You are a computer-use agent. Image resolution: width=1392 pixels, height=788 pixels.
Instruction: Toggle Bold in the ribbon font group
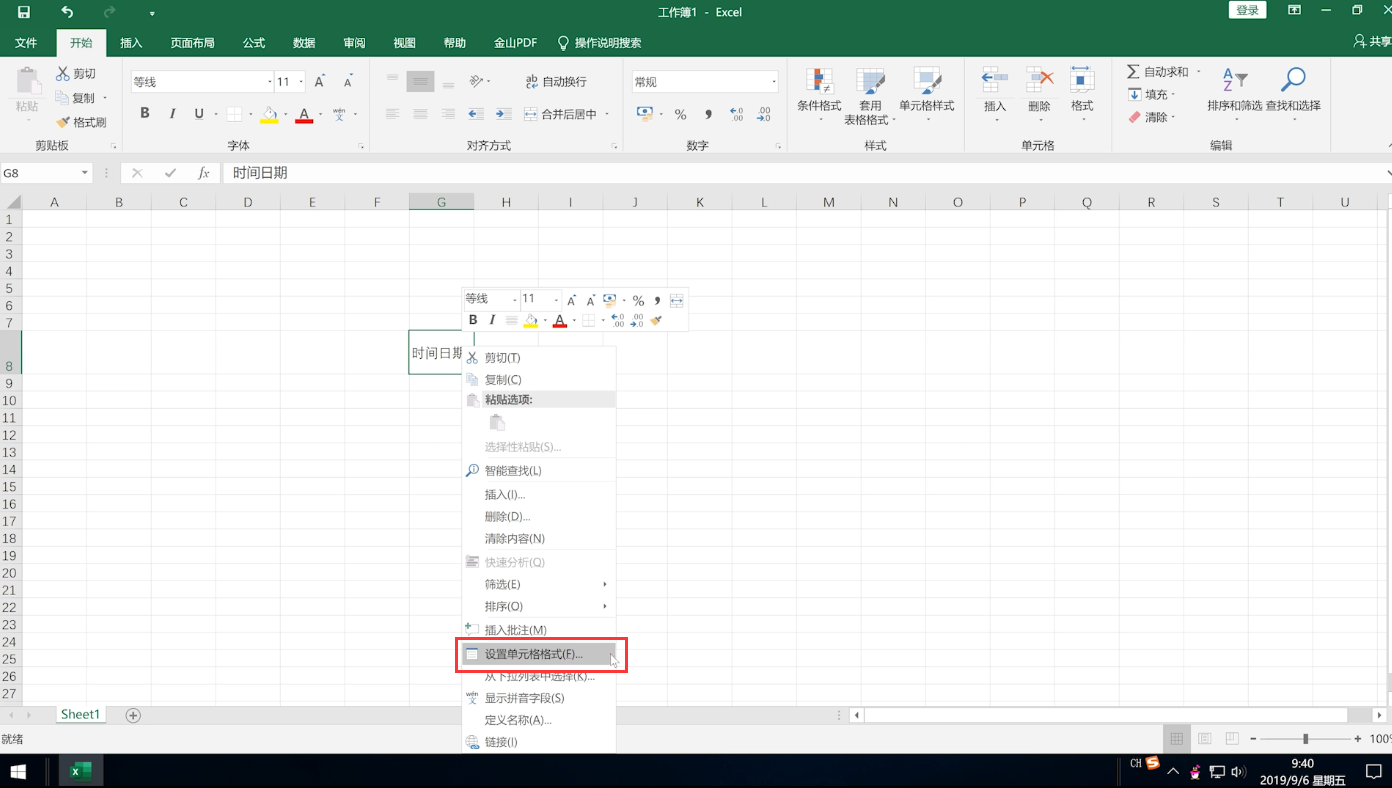coord(145,114)
